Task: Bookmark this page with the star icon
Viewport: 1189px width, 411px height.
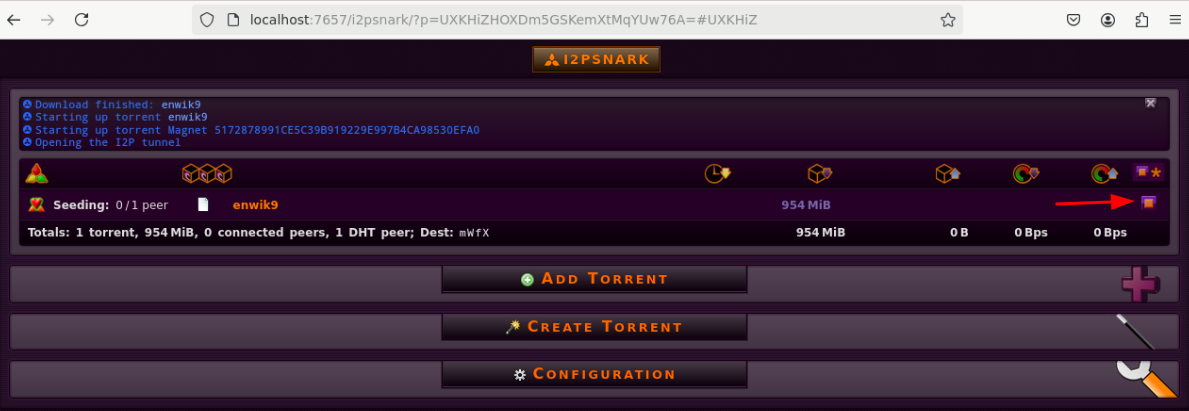Action: click(948, 20)
